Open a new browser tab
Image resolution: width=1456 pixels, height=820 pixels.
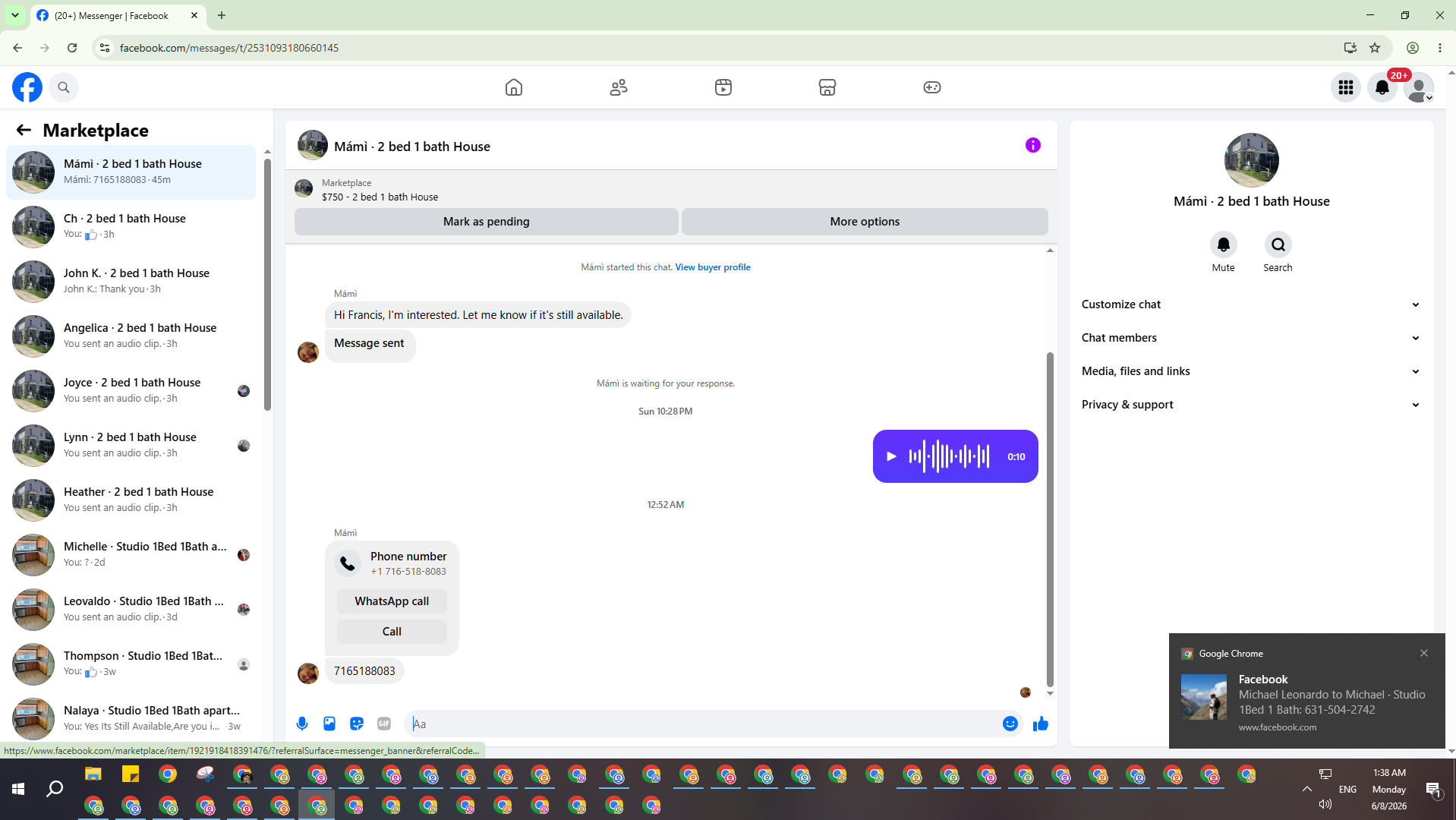(222, 15)
